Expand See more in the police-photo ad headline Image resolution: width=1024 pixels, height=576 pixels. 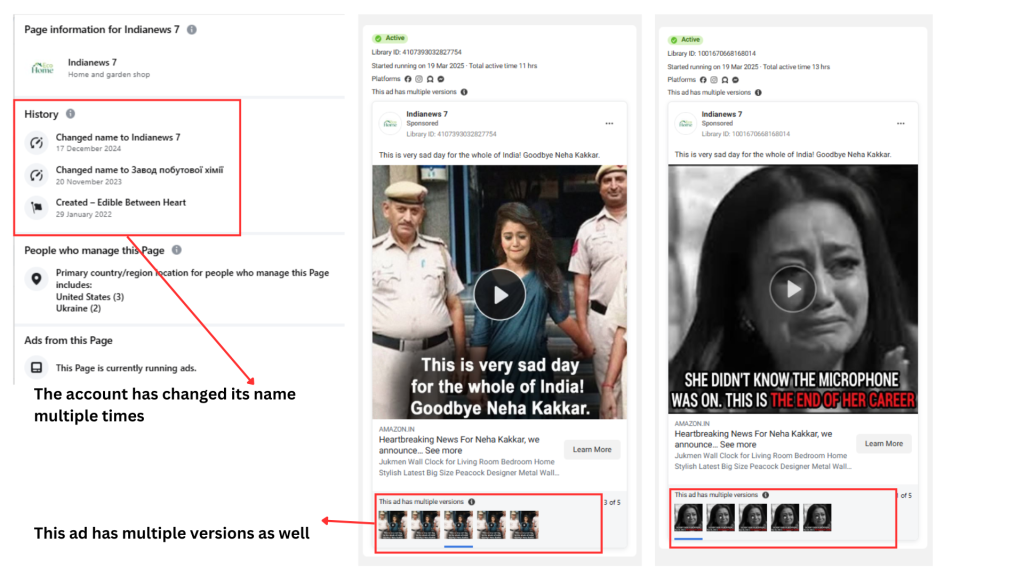tap(443, 451)
